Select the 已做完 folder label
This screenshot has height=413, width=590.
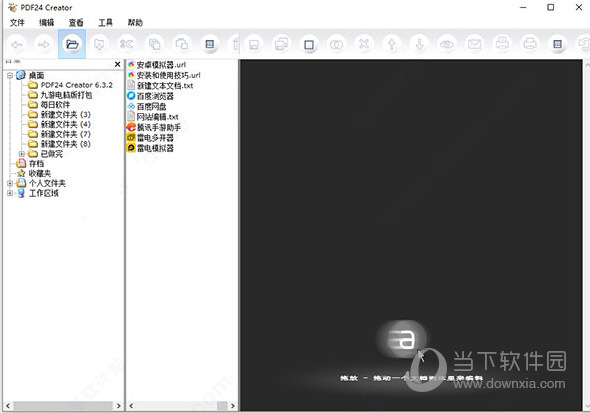point(52,154)
